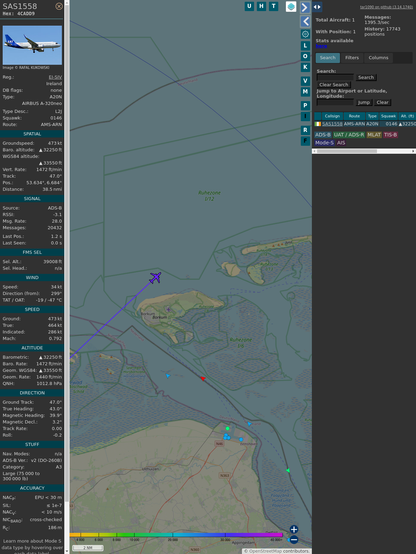The image size is (416, 554).
Task: Toggle the T map button
Action: 273,6
